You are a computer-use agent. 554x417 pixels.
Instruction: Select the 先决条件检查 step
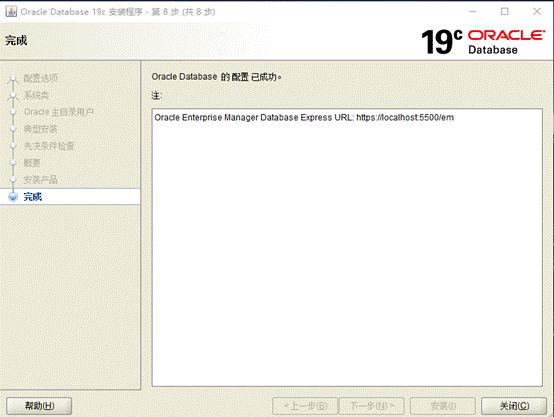point(49,146)
